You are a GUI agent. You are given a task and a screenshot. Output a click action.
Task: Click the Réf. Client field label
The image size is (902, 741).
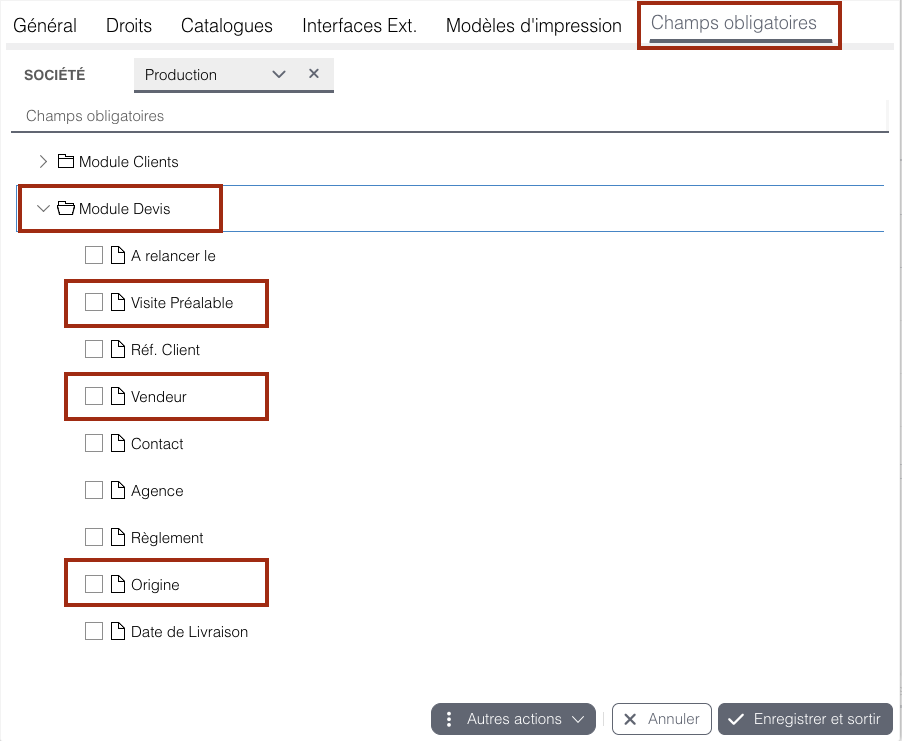click(x=165, y=350)
